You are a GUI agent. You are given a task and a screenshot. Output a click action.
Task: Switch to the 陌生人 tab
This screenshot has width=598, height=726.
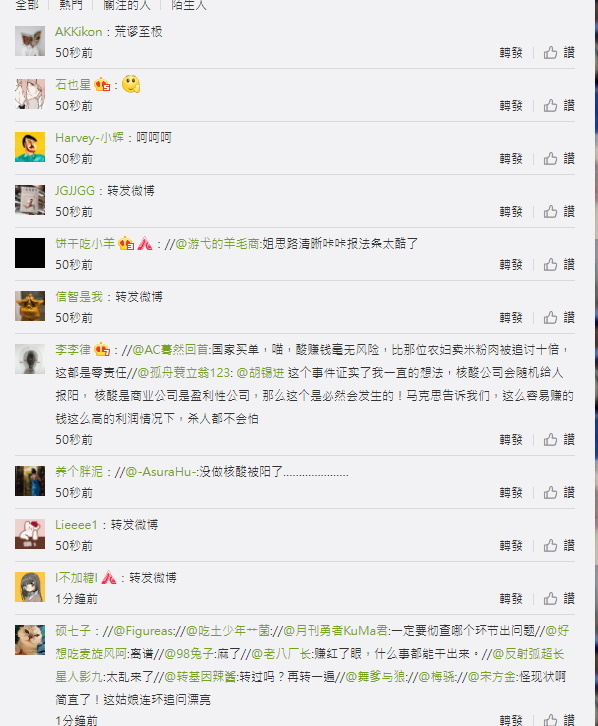pyautogui.click(x=189, y=5)
